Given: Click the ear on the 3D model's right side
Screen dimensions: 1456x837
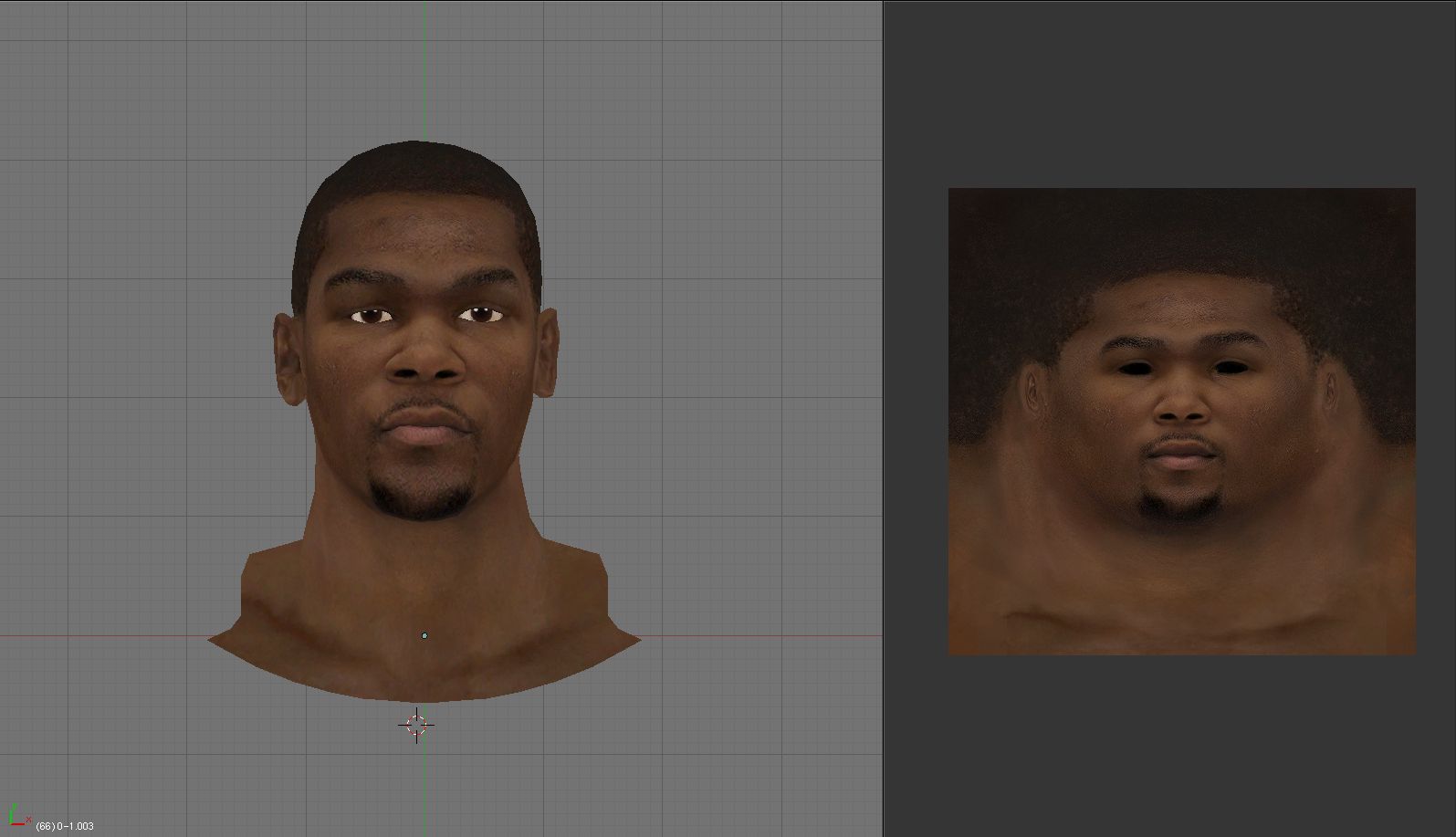Looking at the screenshot, I should pyautogui.click(x=547, y=352).
